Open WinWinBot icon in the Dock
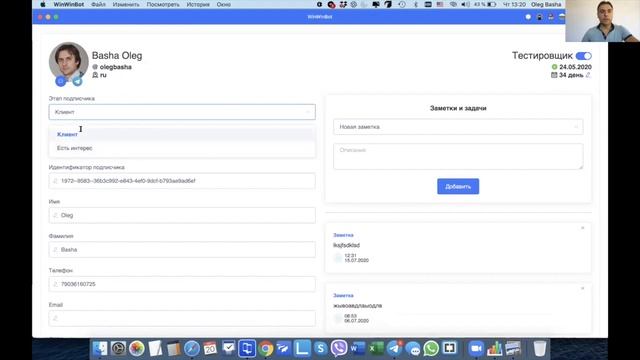This screenshot has height=360, width=640. coord(247,348)
